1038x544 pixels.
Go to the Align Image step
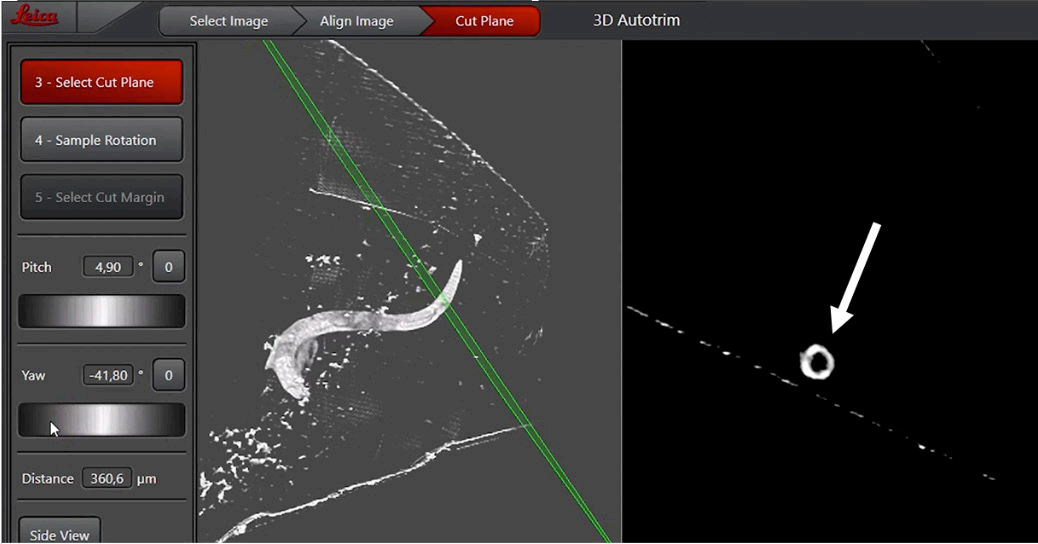(357, 21)
